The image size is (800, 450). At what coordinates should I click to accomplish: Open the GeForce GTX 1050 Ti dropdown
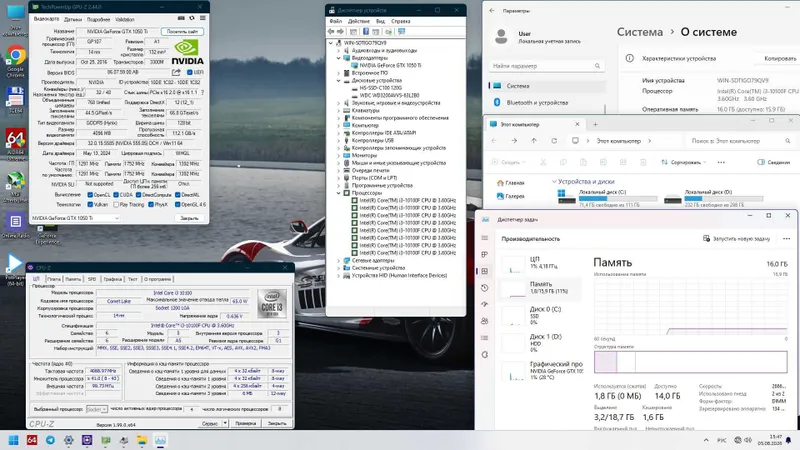pyautogui.click(x=76, y=218)
